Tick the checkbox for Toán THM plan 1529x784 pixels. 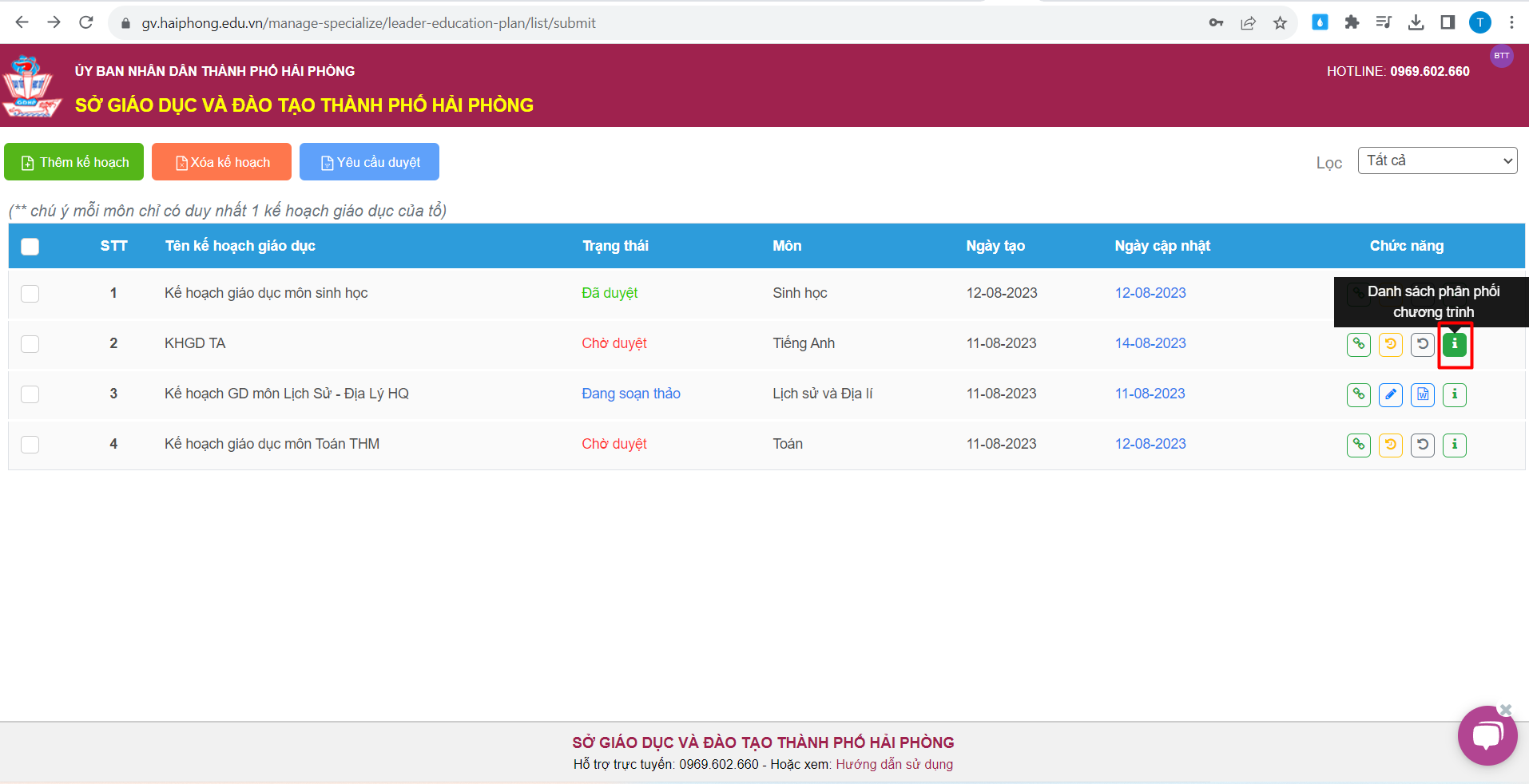[x=30, y=445]
